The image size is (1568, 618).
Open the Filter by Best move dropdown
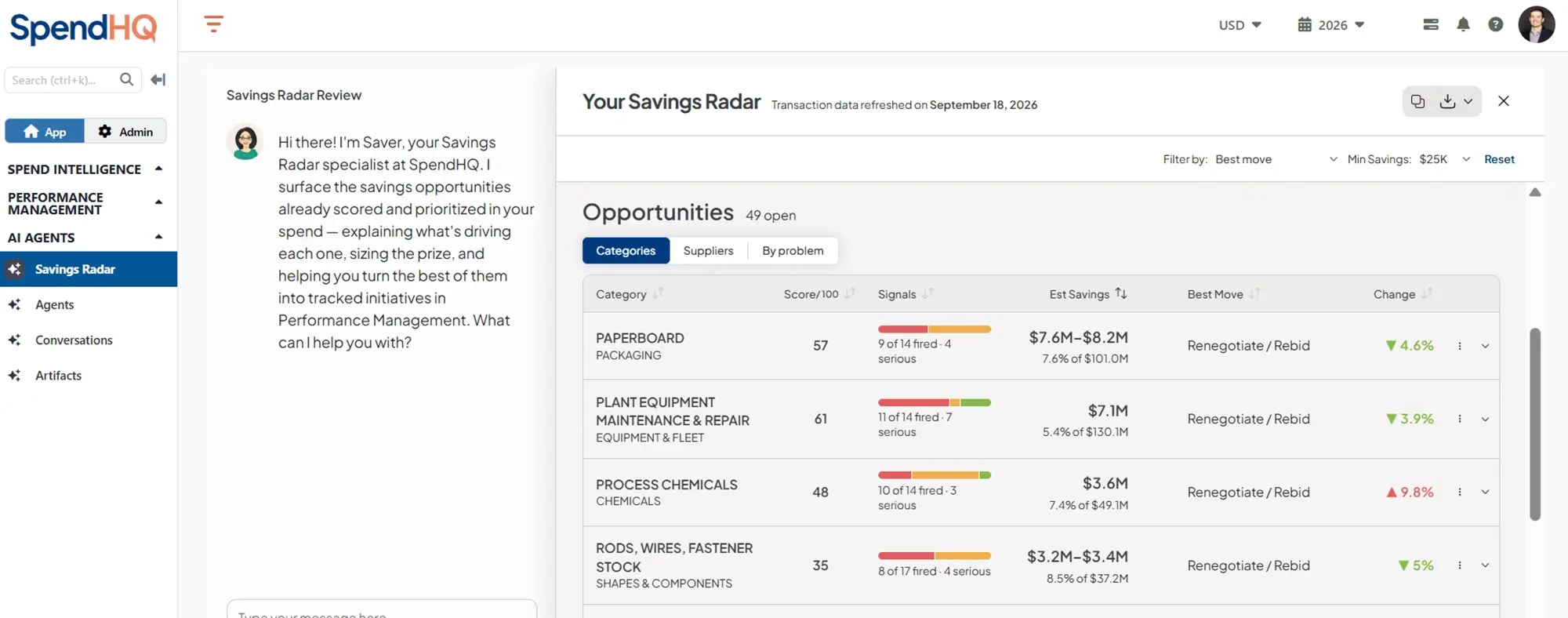point(1276,159)
